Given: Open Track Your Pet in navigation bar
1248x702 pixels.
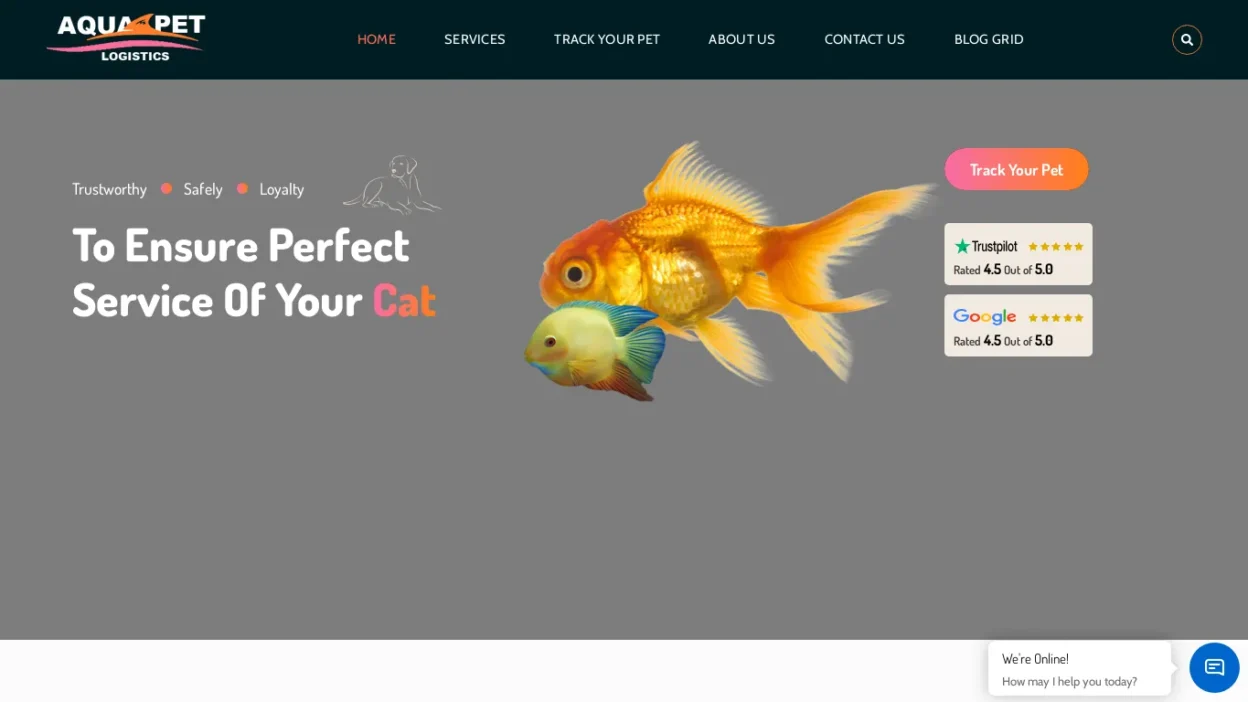Looking at the screenshot, I should (607, 40).
